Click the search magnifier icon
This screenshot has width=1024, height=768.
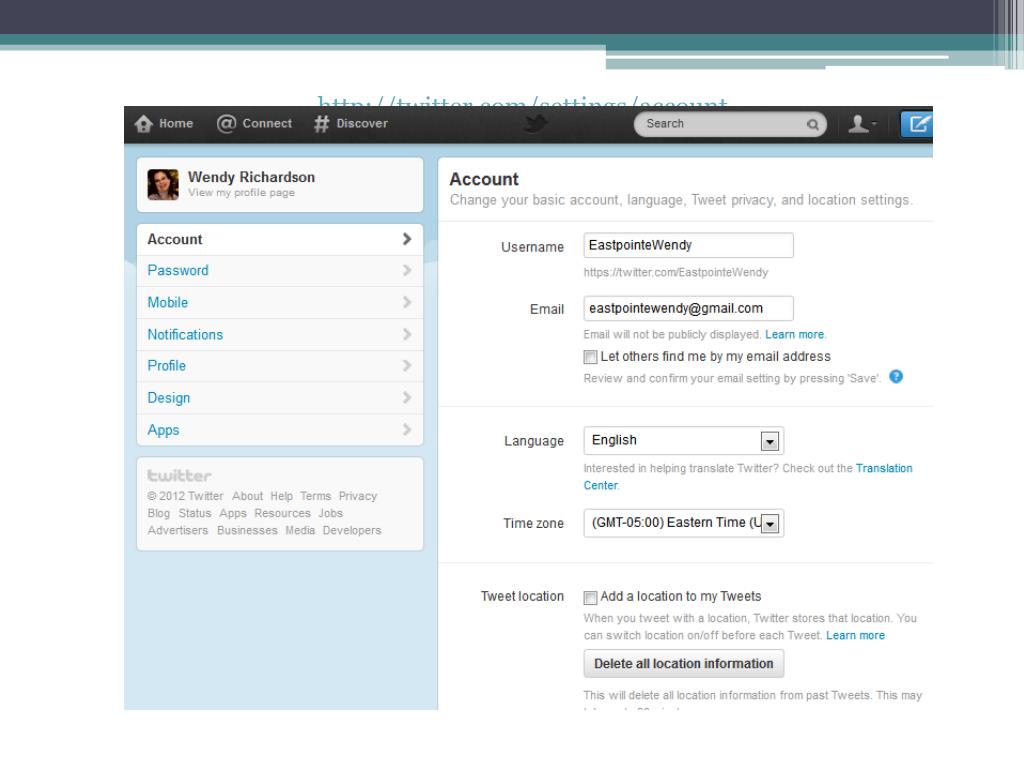(812, 124)
